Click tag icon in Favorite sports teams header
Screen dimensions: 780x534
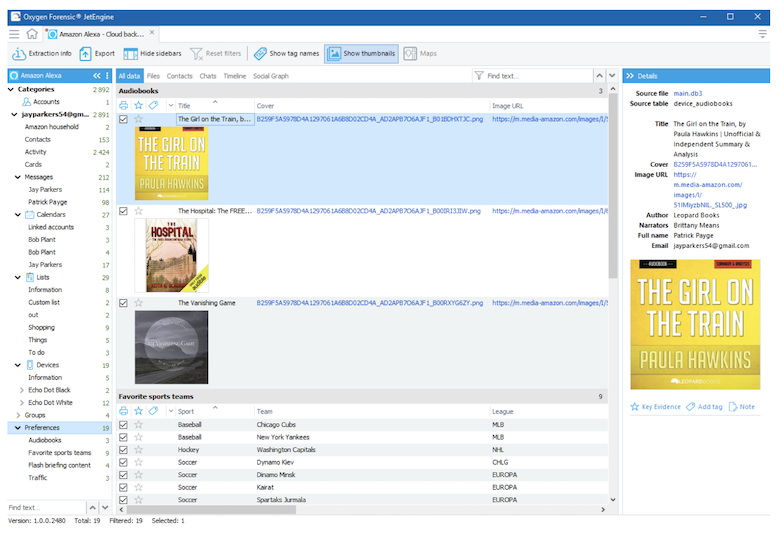[153, 411]
